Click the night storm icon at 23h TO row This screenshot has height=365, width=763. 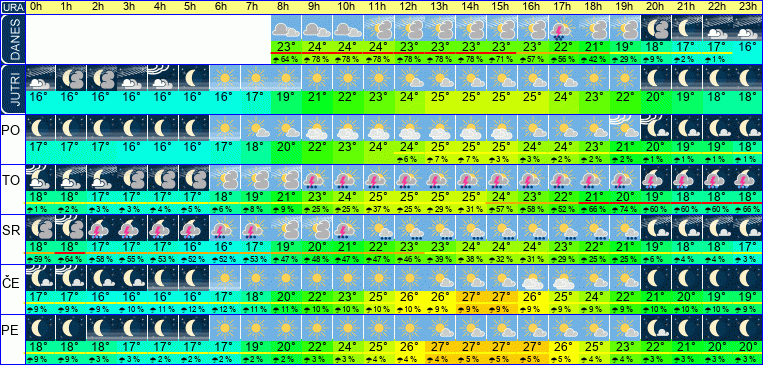pyautogui.click(x=747, y=178)
